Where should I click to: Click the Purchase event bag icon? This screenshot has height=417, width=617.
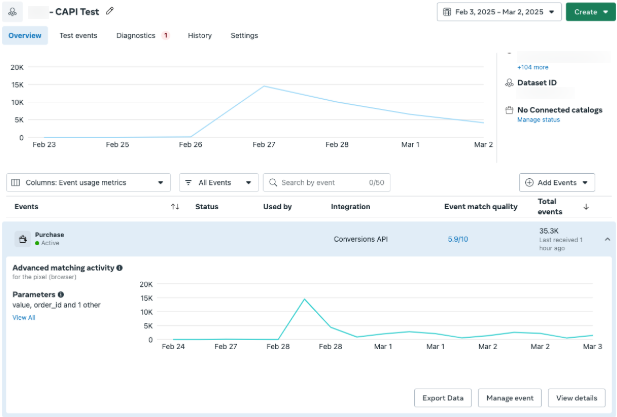pyautogui.click(x=23, y=239)
